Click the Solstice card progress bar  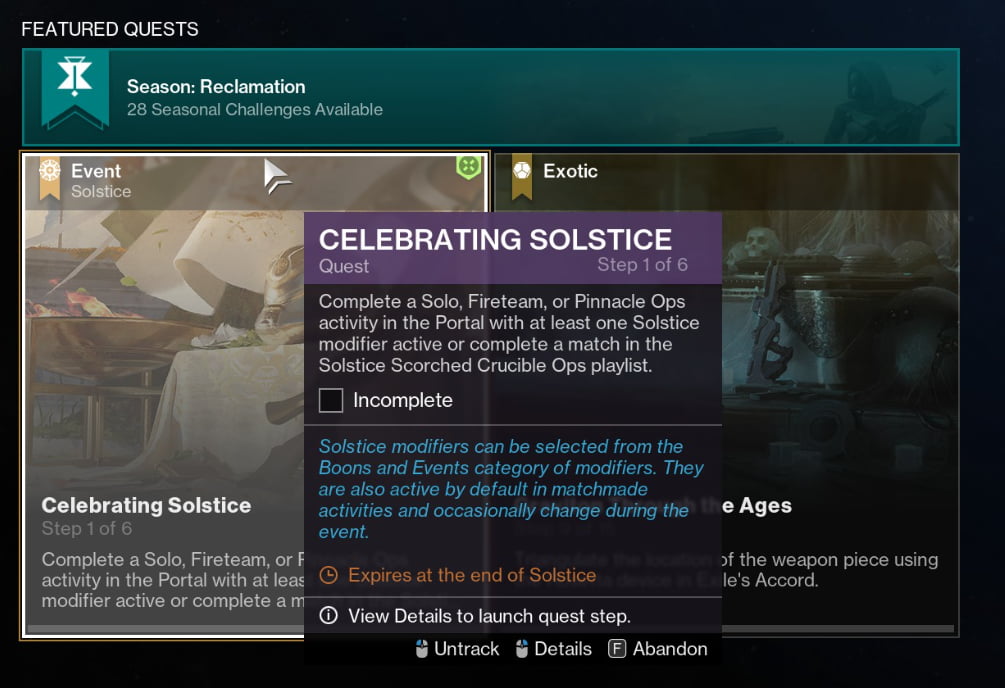[160, 630]
